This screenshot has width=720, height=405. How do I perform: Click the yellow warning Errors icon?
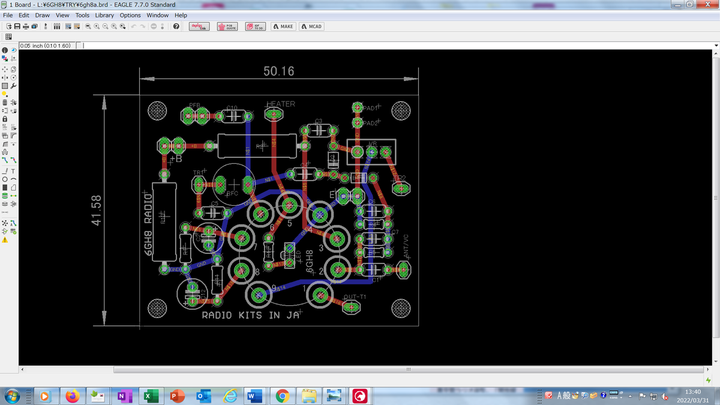pyautogui.click(x=5, y=240)
